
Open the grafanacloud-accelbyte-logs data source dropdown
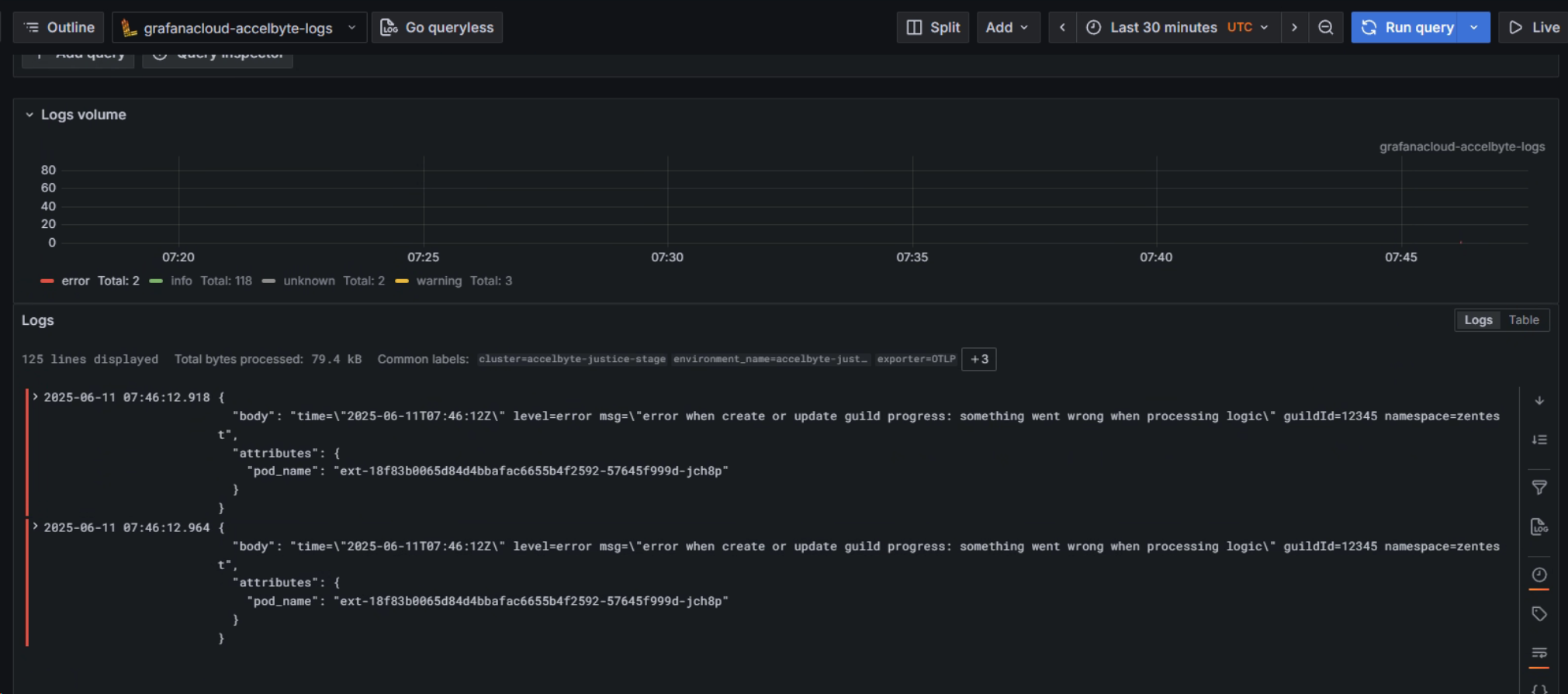239,27
